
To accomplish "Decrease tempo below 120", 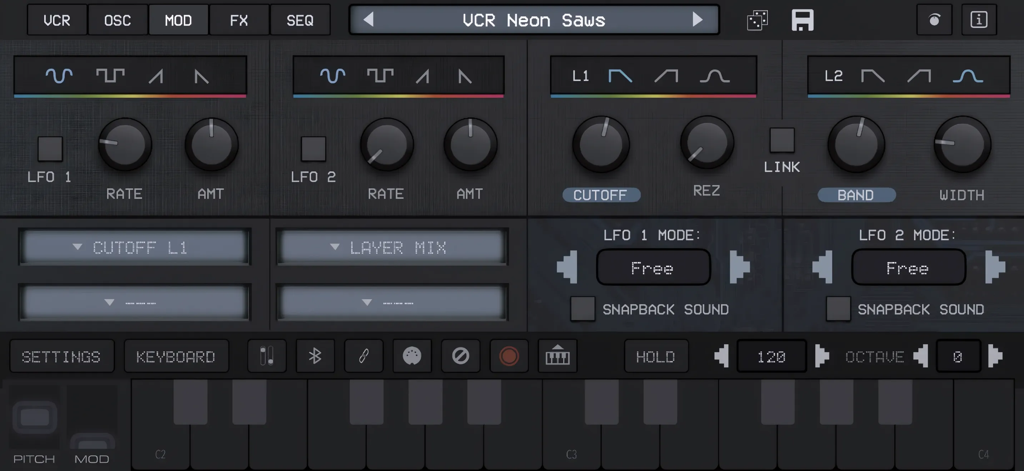I will (722, 357).
